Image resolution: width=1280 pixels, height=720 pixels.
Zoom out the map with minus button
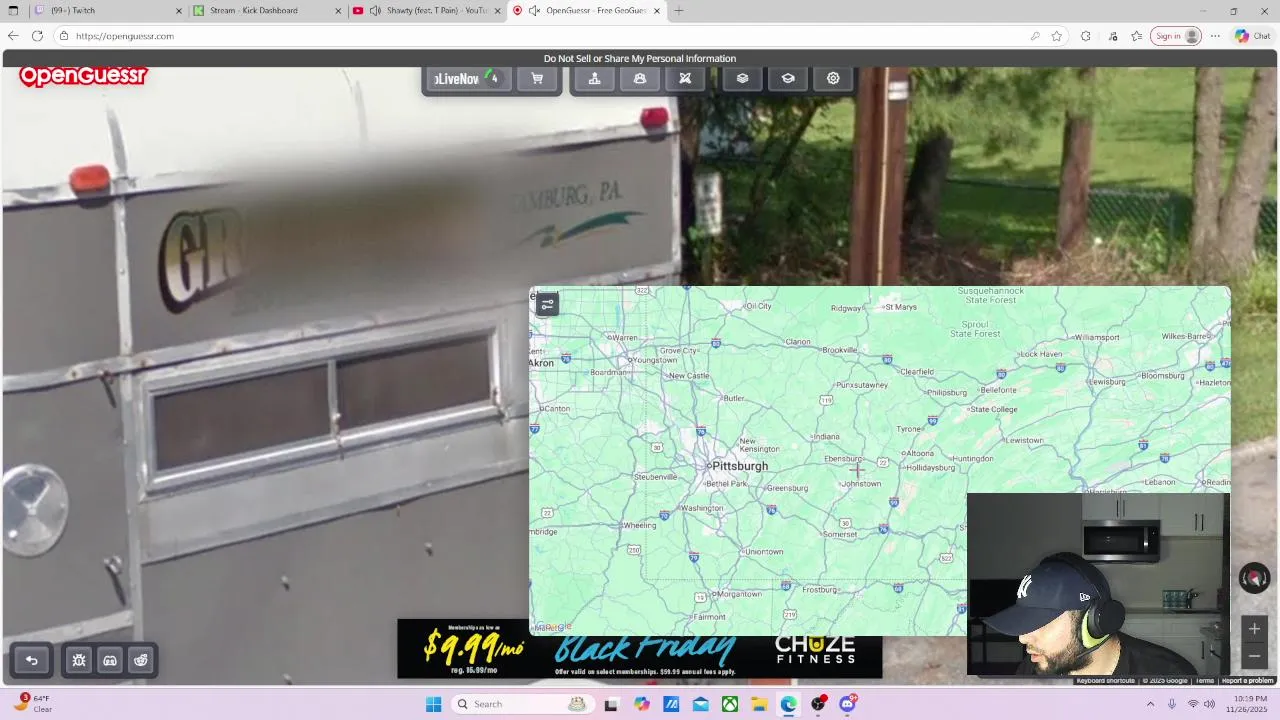[x=1254, y=656]
